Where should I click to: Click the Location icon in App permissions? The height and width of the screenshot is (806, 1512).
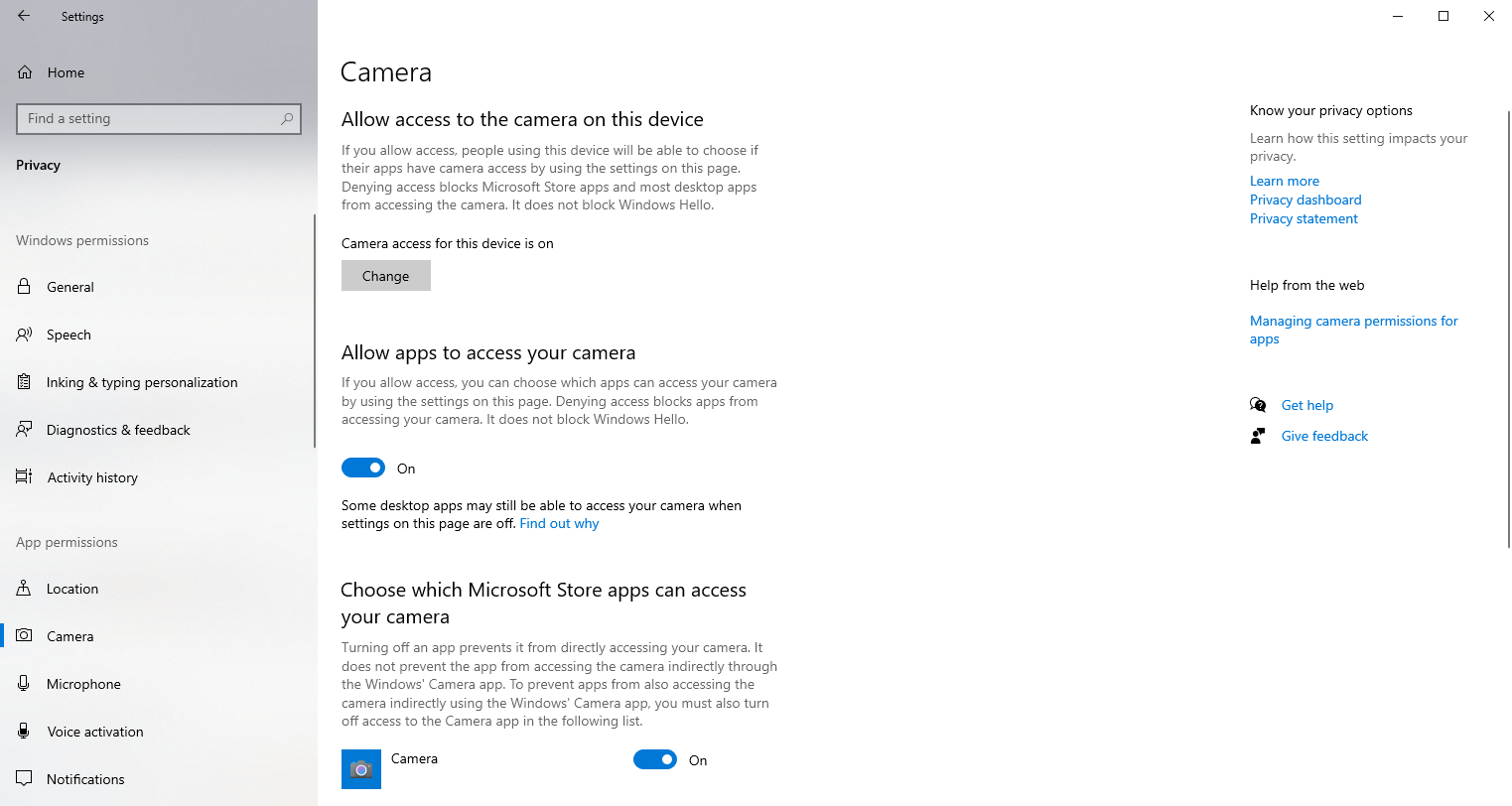25,589
